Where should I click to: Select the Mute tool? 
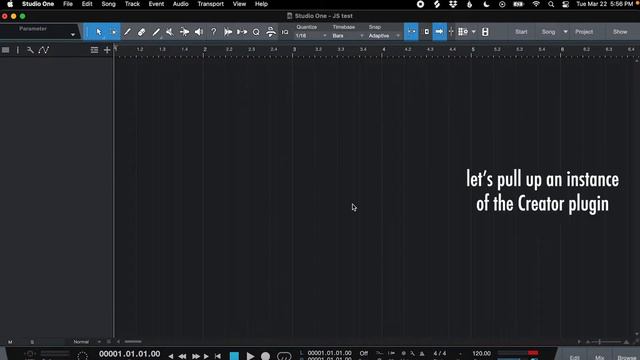(x=170, y=32)
